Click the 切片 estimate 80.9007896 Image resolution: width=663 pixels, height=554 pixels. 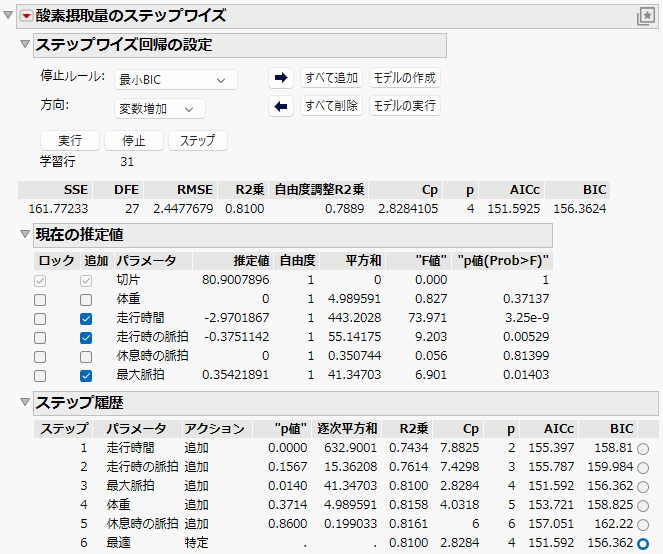[x=236, y=280]
